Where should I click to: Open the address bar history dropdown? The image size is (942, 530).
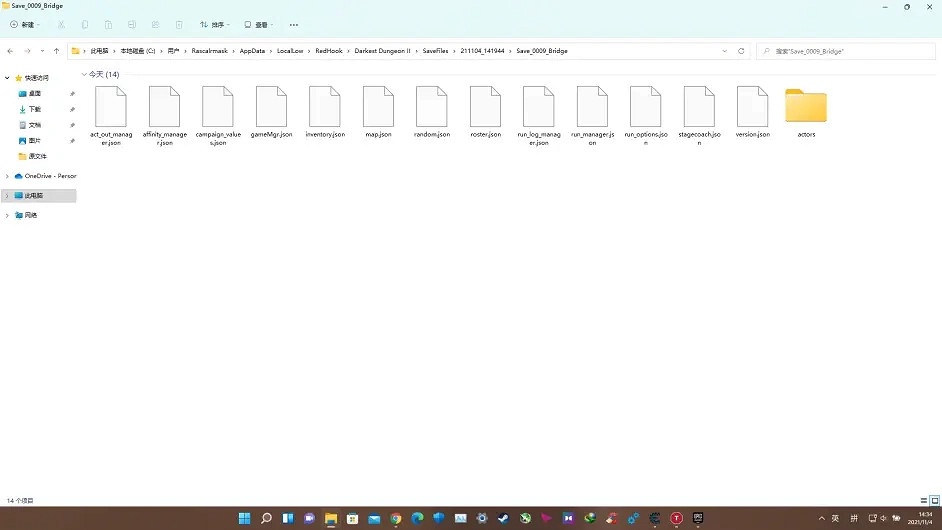click(726, 51)
